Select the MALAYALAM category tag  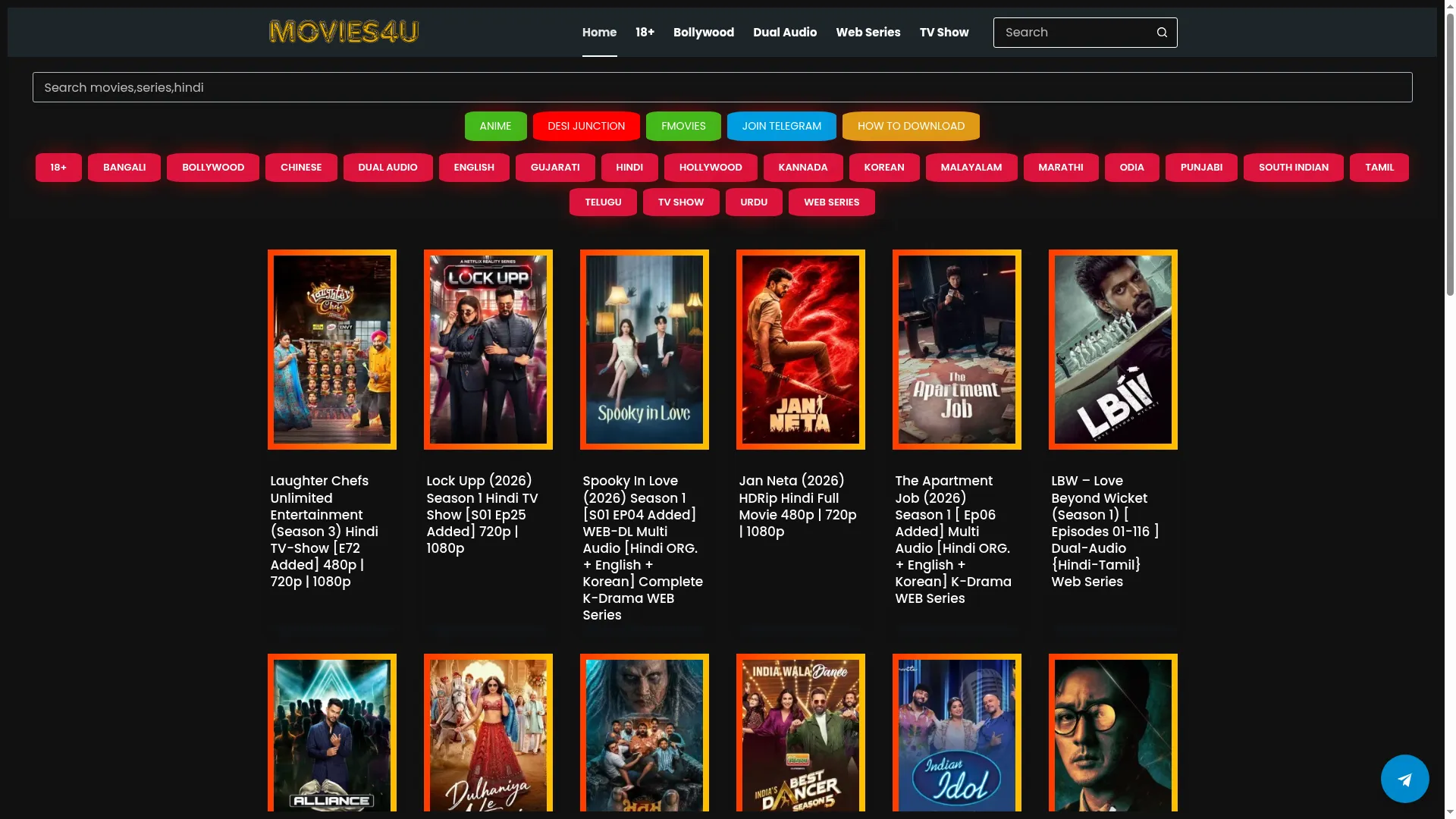point(971,168)
